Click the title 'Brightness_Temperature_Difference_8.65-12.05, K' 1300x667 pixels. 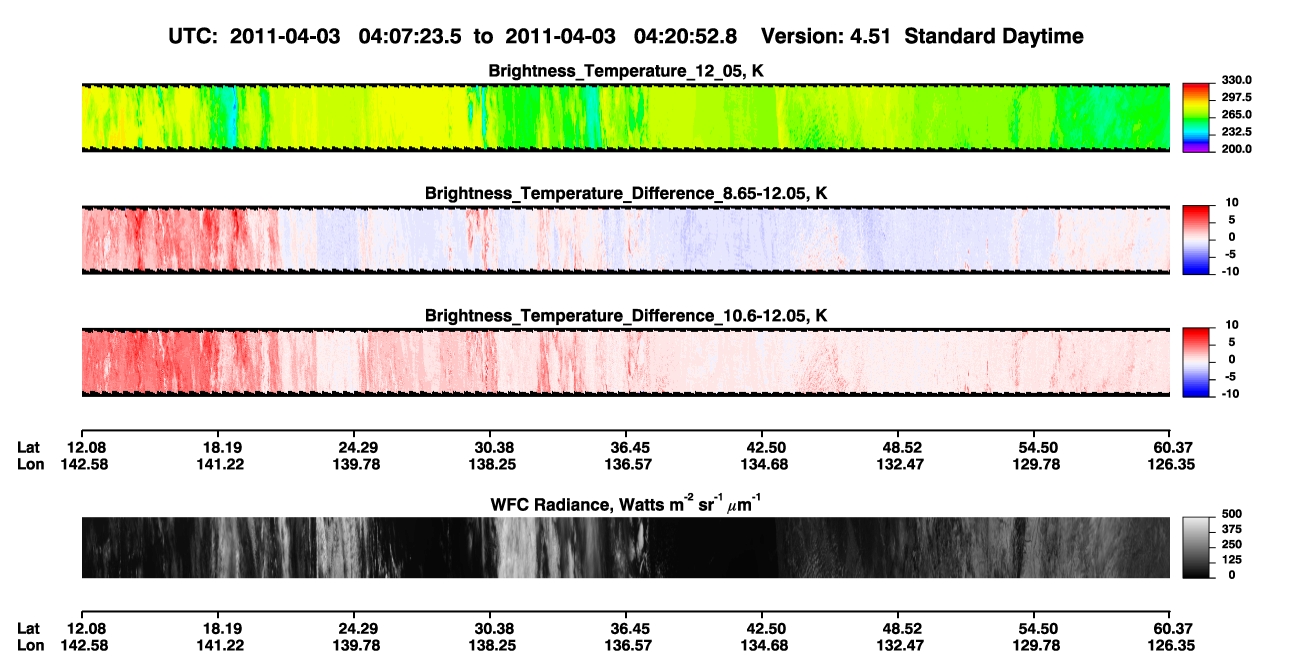pos(626,193)
